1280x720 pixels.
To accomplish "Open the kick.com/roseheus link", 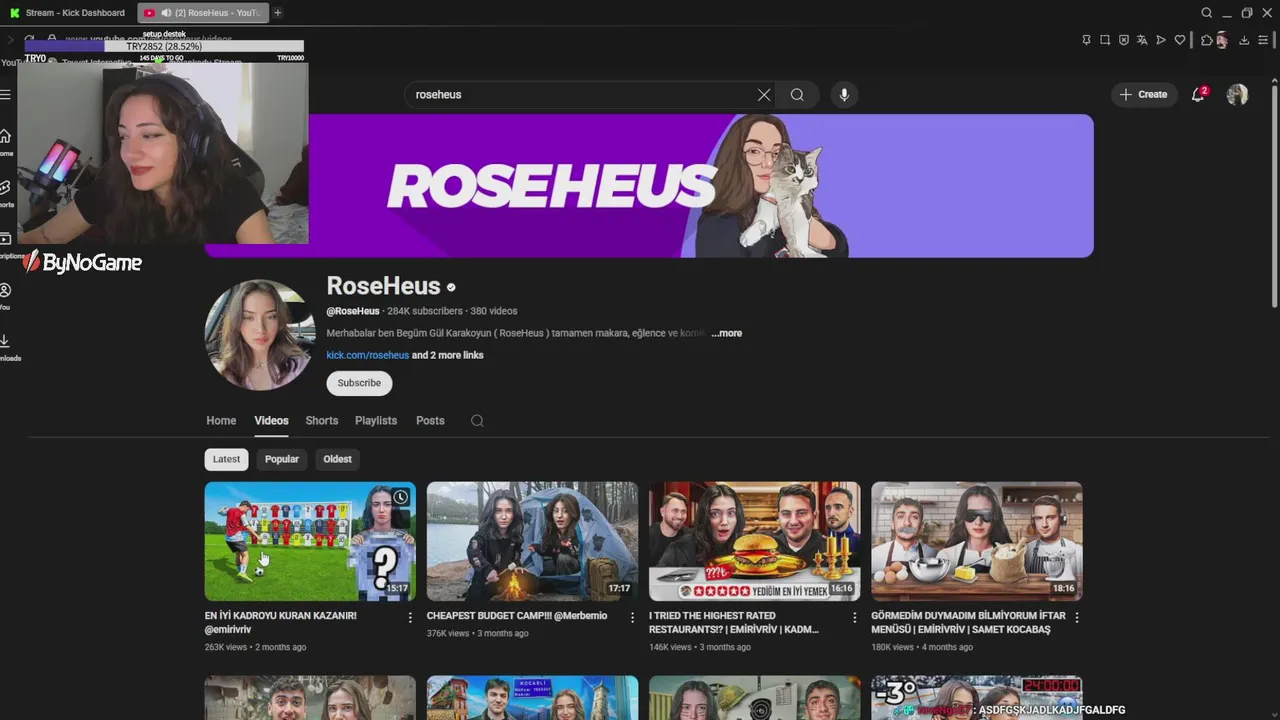I will point(367,355).
